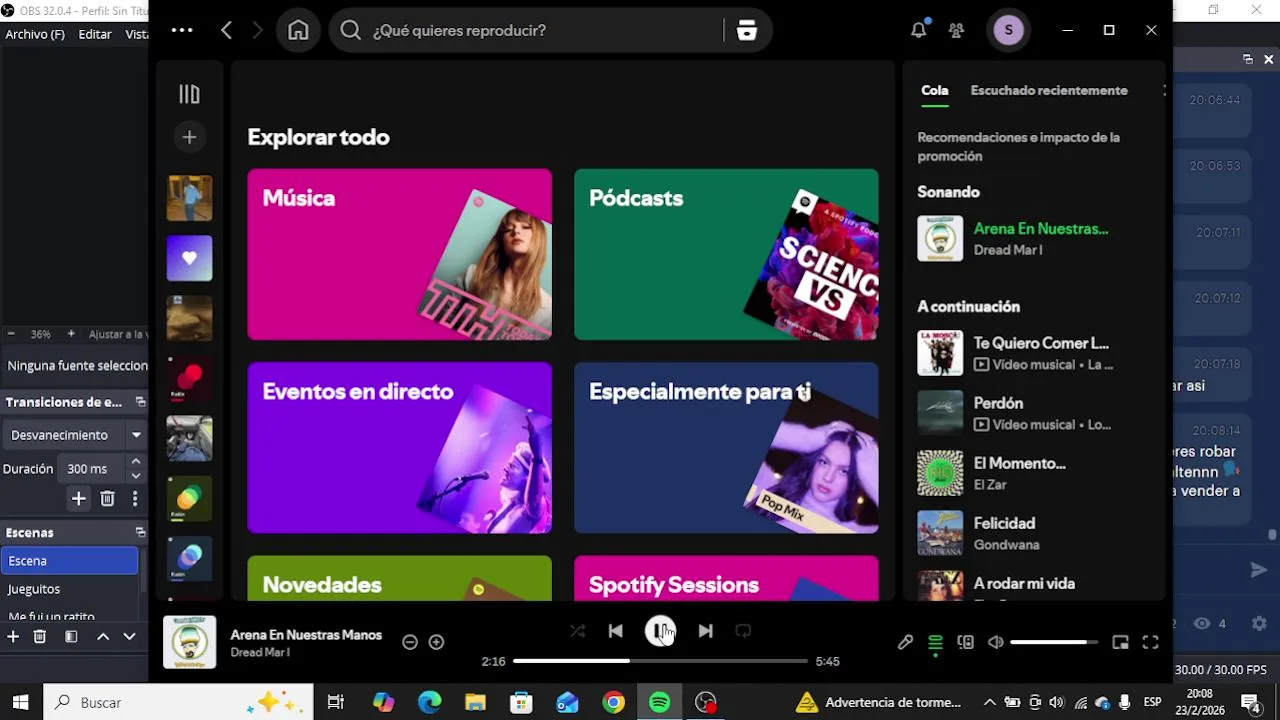
Task: Select the Jueguitos scene in OBS
Action: point(70,589)
